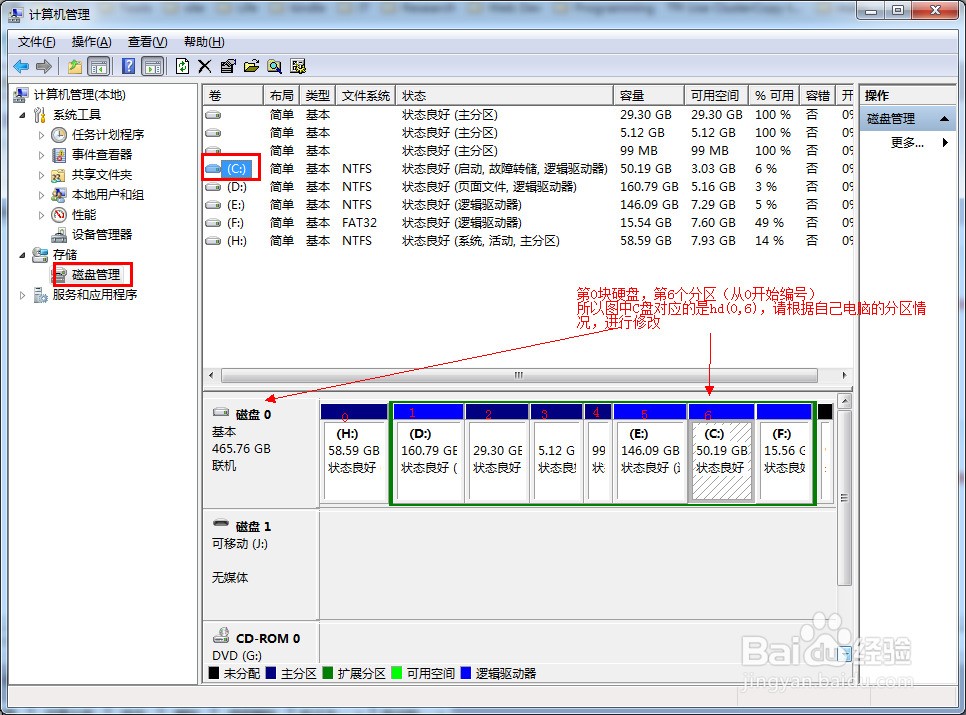Open the 操作(A) menu
This screenshot has height=715, width=966.
point(91,42)
